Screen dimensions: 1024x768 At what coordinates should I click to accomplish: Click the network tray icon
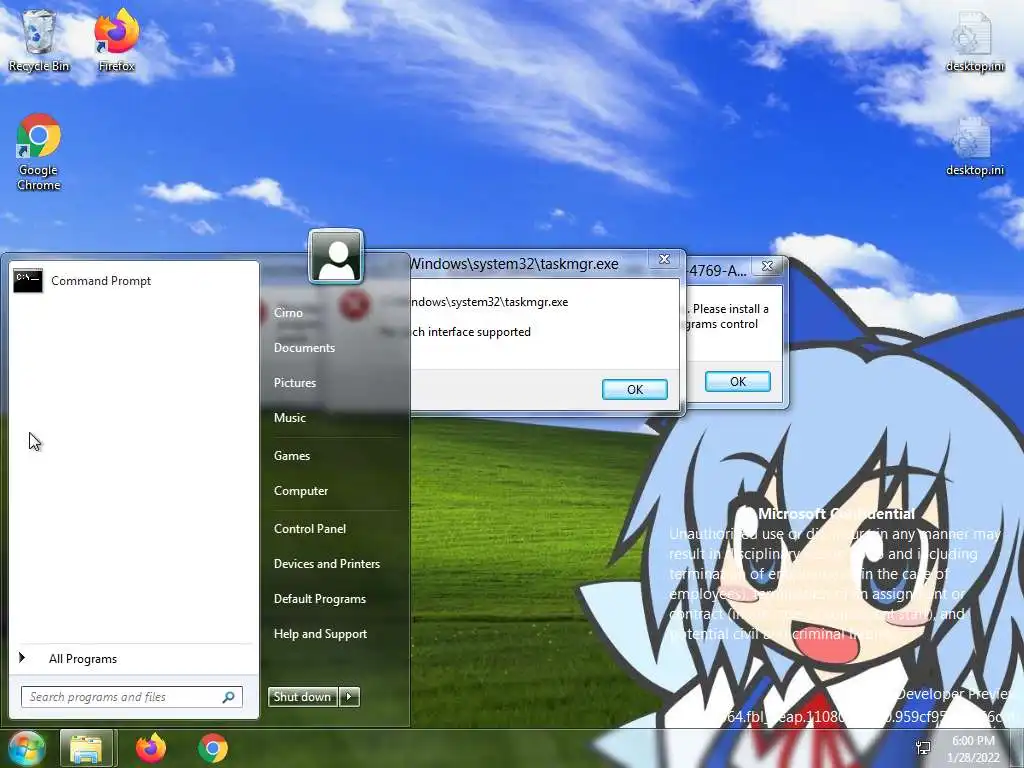pyautogui.click(x=923, y=748)
